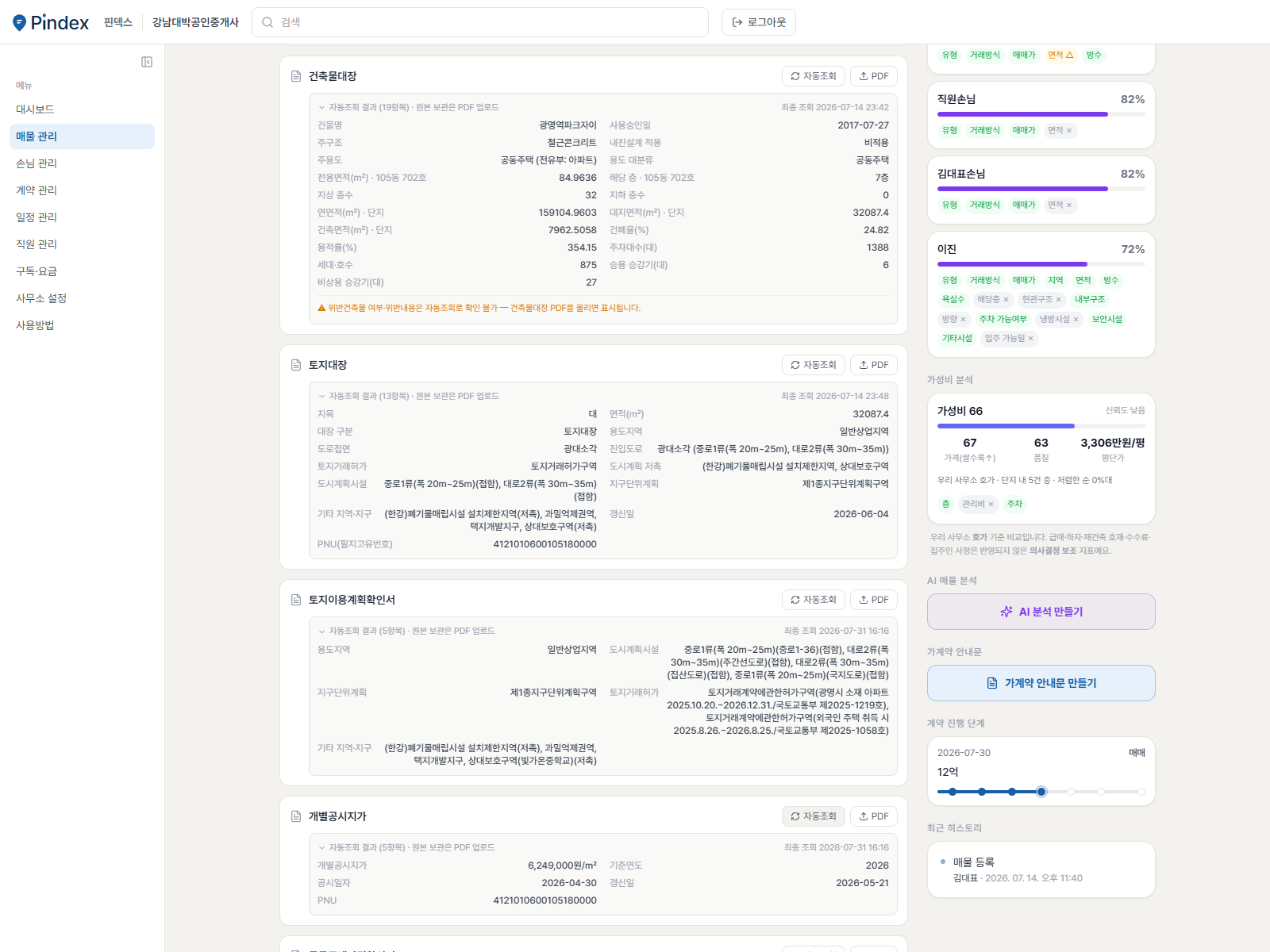Screen dimensions: 1270x952
Task: Click the 토지대장 PNU value 4121010600105180000
Action: 545,544
